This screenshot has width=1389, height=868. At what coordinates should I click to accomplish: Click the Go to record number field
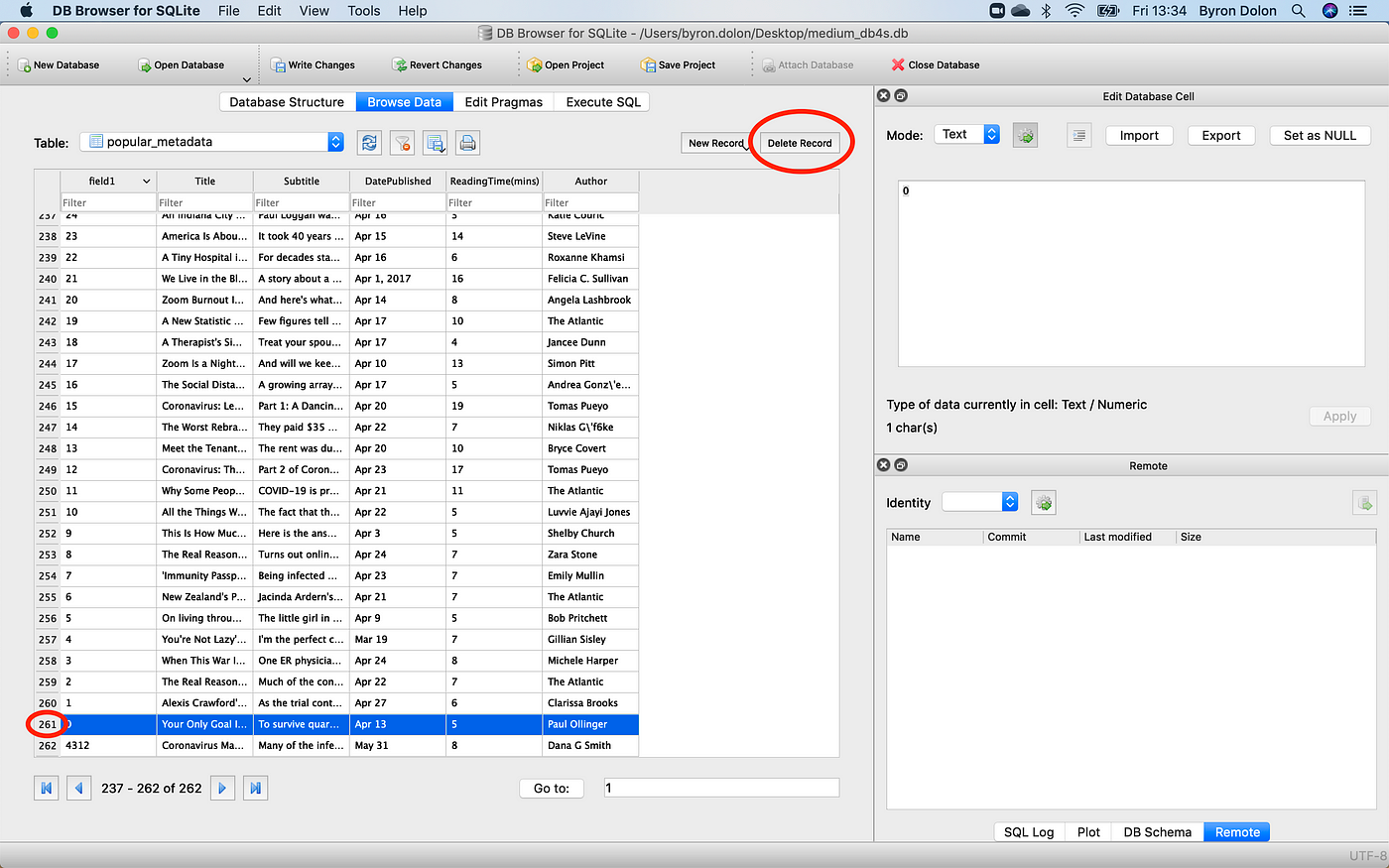point(721,788)
